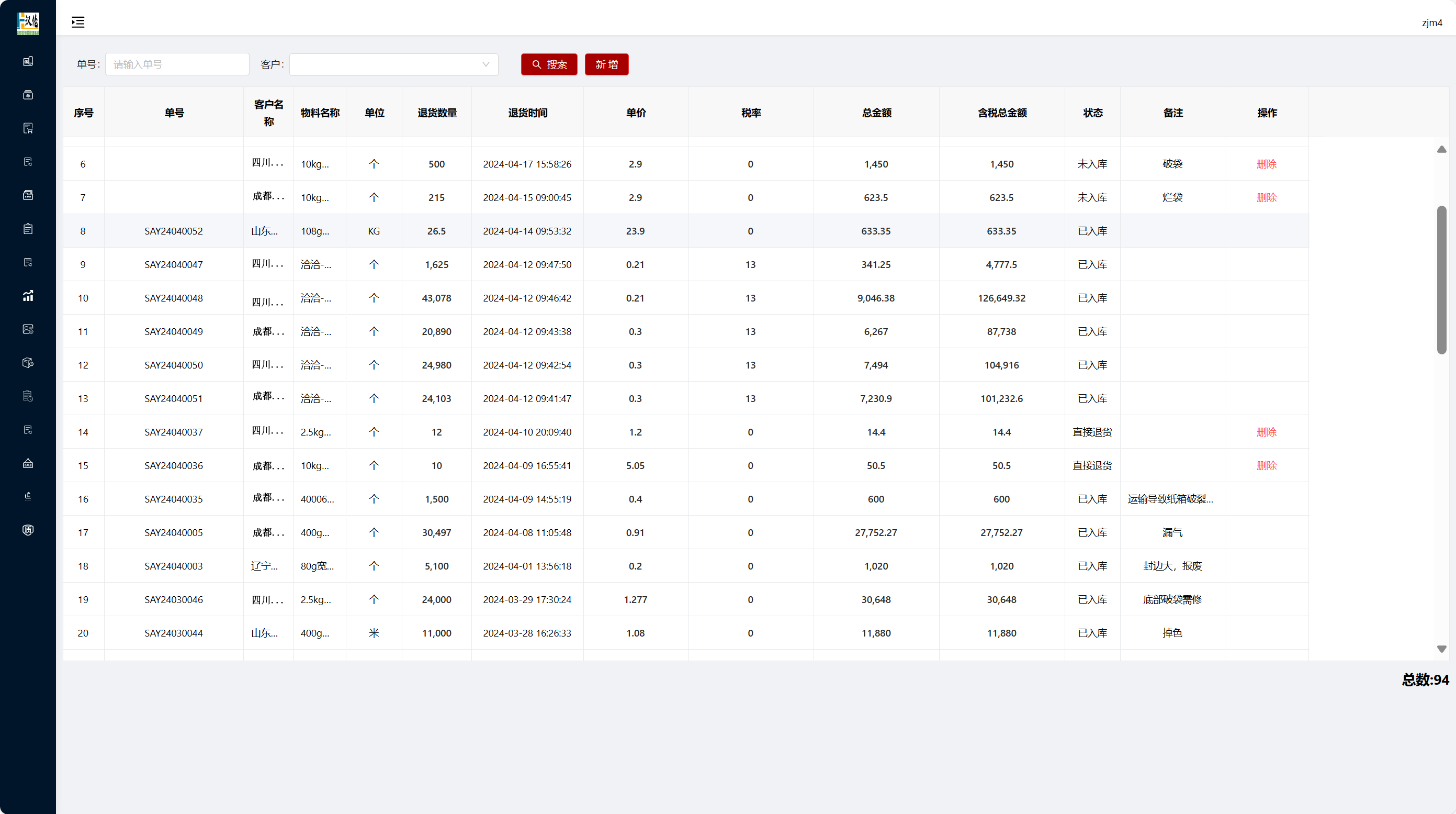Click the 单价 column header
The width and height of the screenshot is (1456, 814).
(x=636, y=113)
